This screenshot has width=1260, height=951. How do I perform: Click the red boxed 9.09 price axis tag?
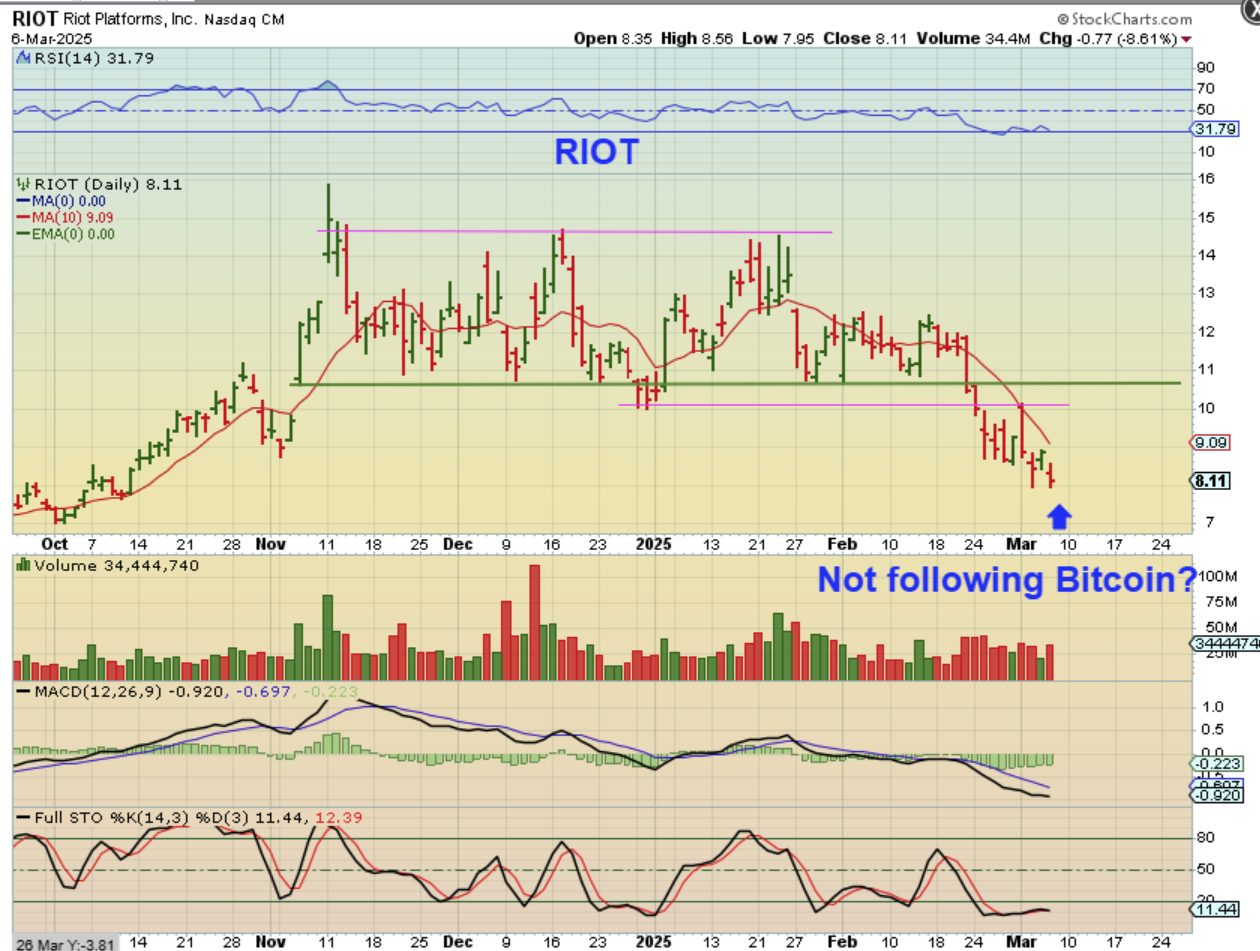[x=1212, y=442]
